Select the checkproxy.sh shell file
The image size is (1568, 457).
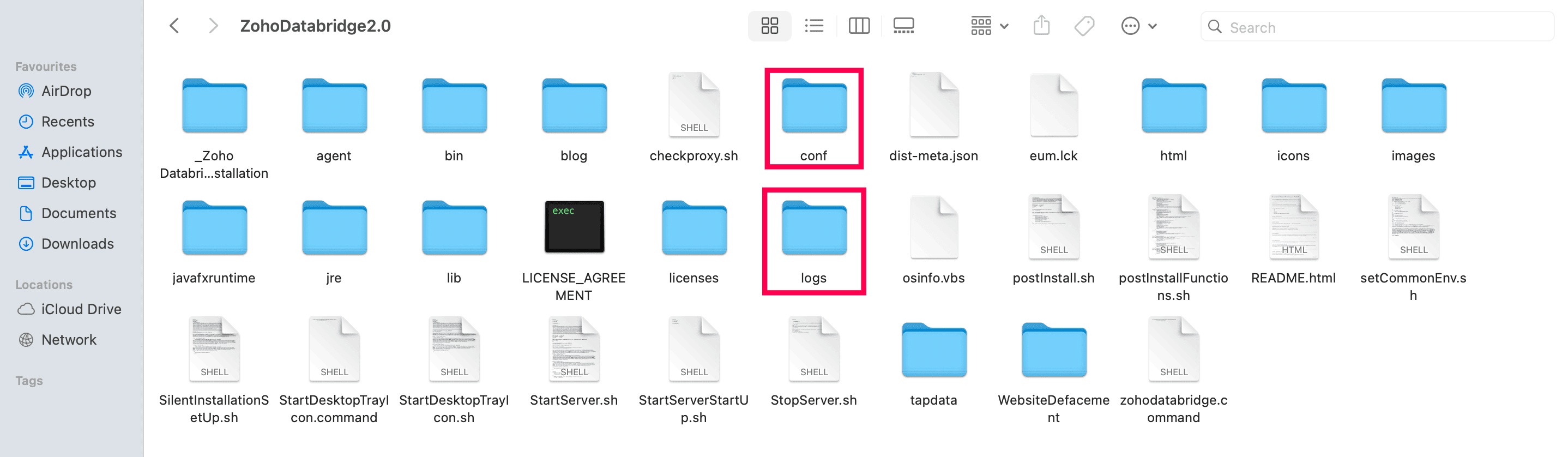[x=694, y=104]
